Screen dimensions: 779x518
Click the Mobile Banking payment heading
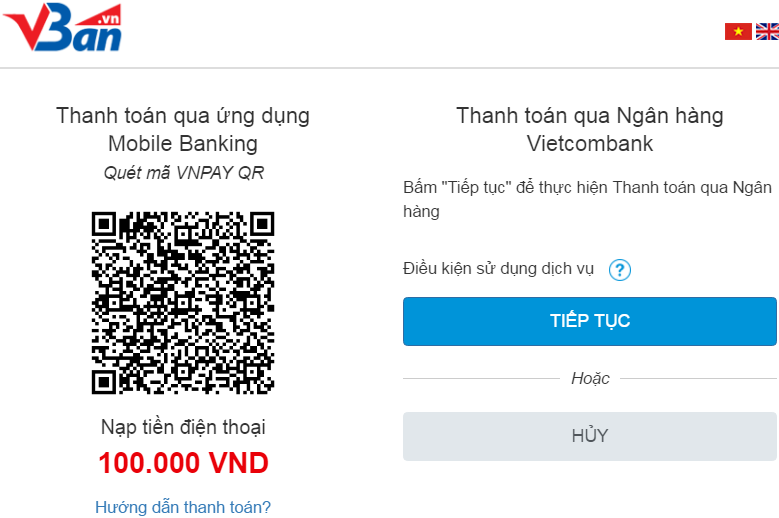click(x=183, y=129)
